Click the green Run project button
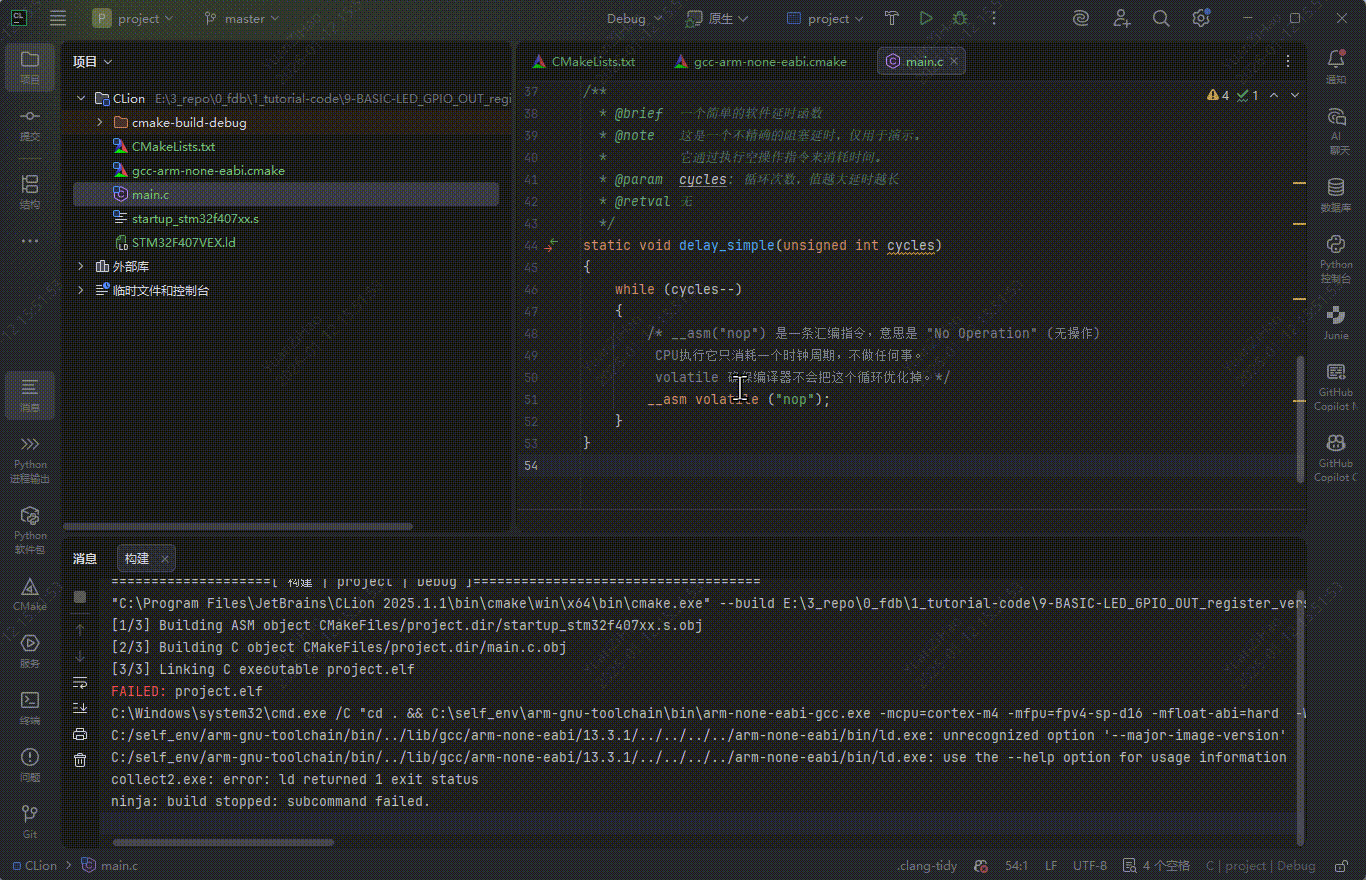The height and width of the screenshot is (880, 1366). [x=926, y=18]
